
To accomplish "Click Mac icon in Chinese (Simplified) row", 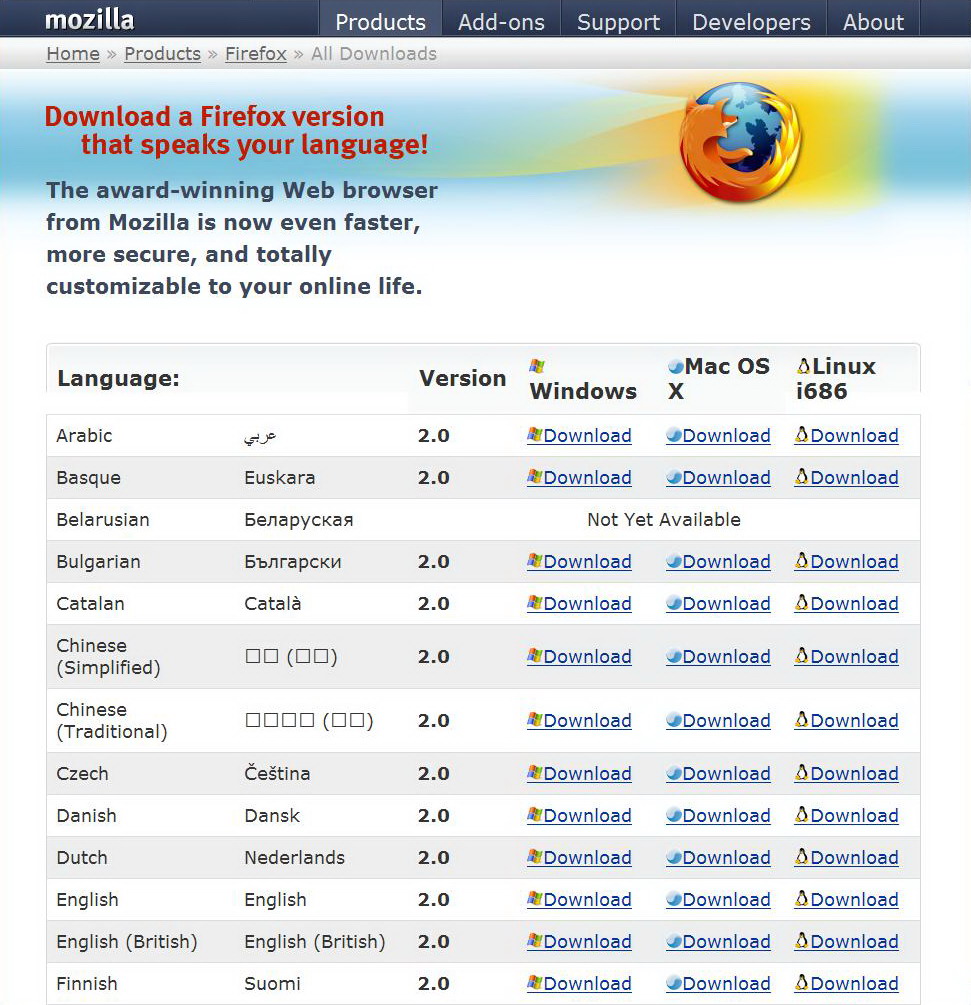I will pos(674,656).
